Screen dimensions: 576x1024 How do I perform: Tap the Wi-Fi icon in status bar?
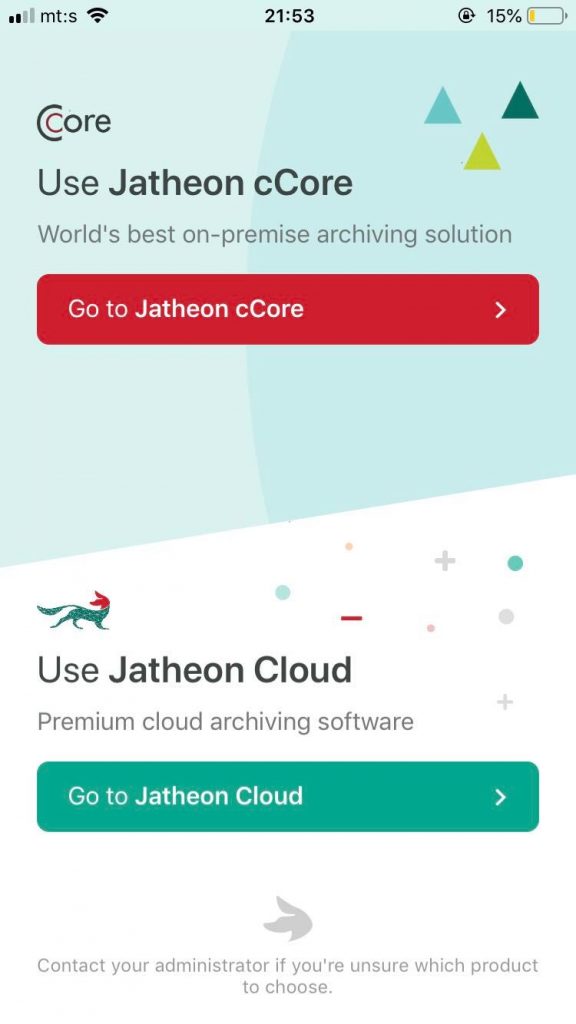(98, 15)
